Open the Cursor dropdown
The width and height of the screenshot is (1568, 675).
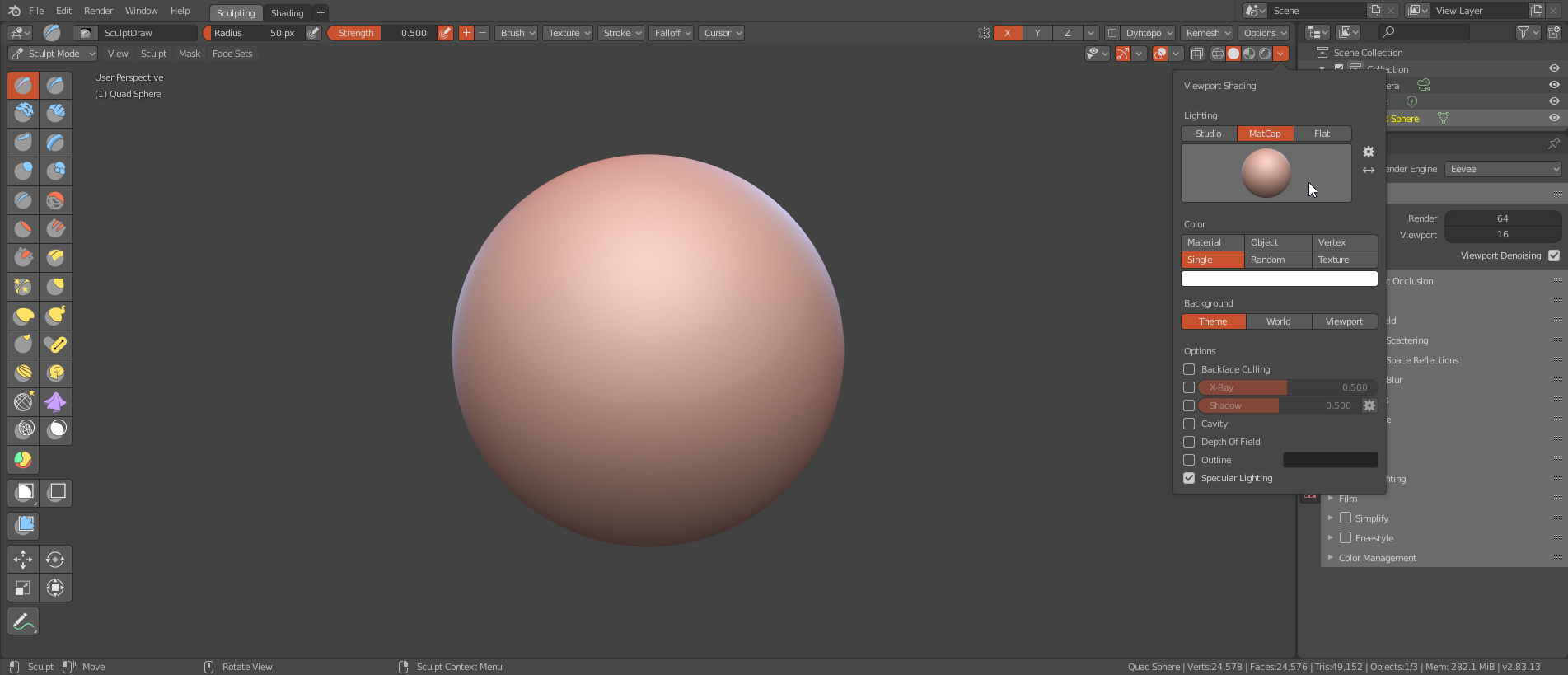coord(722,33)
